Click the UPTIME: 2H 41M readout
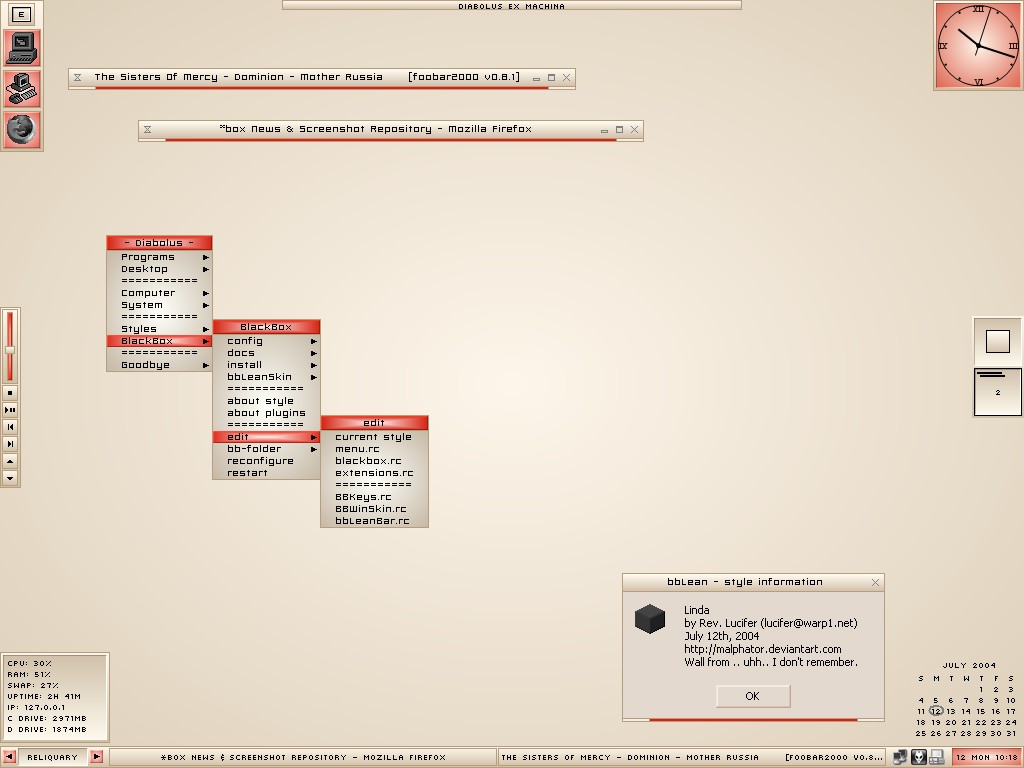1024x768 pixels. 44,697
